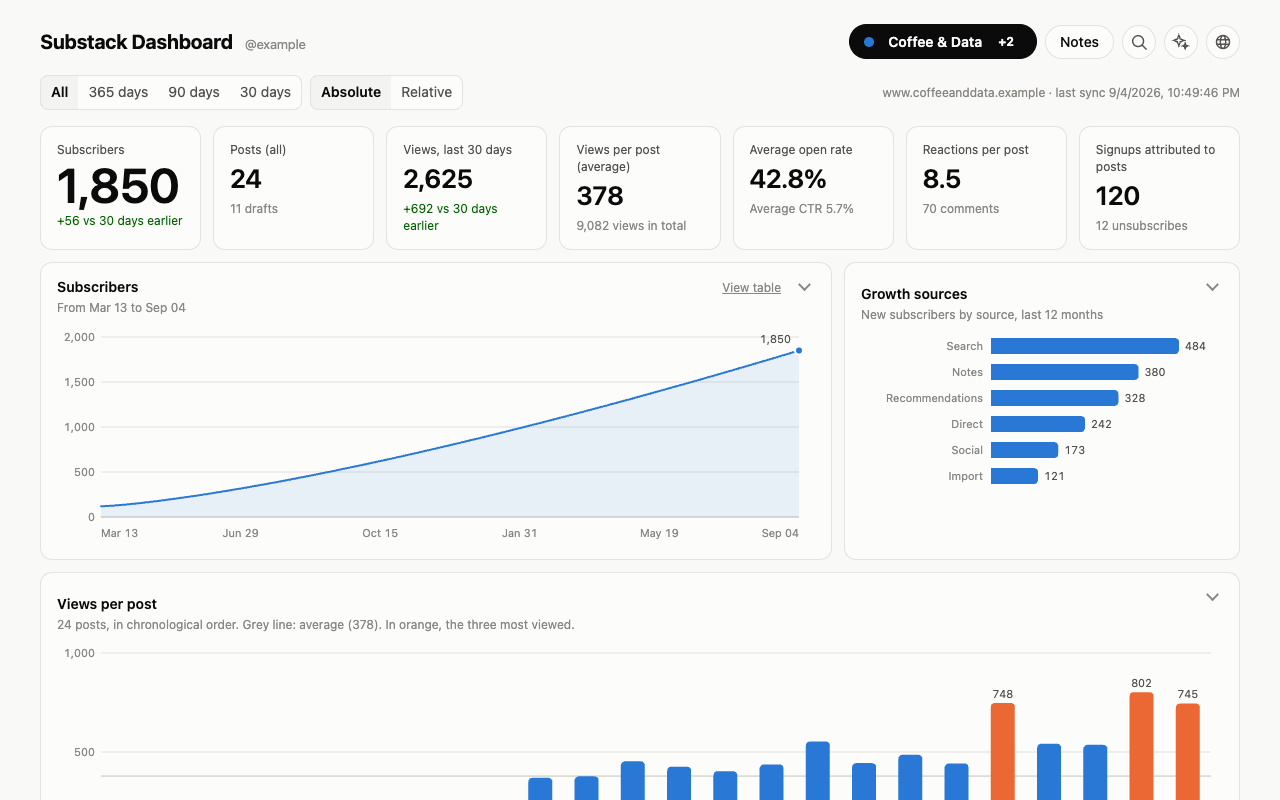
Task: Open View table link
Action: [x=751, y=288]
